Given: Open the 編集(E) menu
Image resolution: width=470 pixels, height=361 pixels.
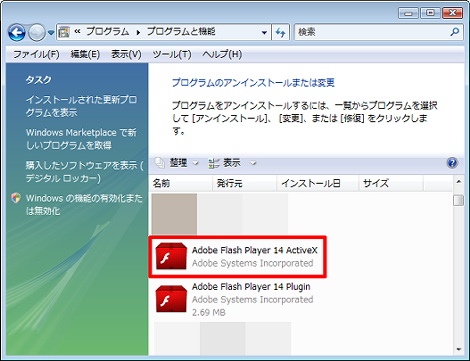Looking at the screenshot, I should [85, 54].
